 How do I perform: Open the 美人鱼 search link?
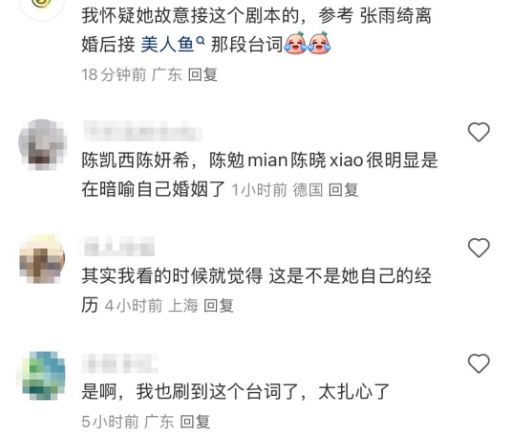[x=168, y=44]
